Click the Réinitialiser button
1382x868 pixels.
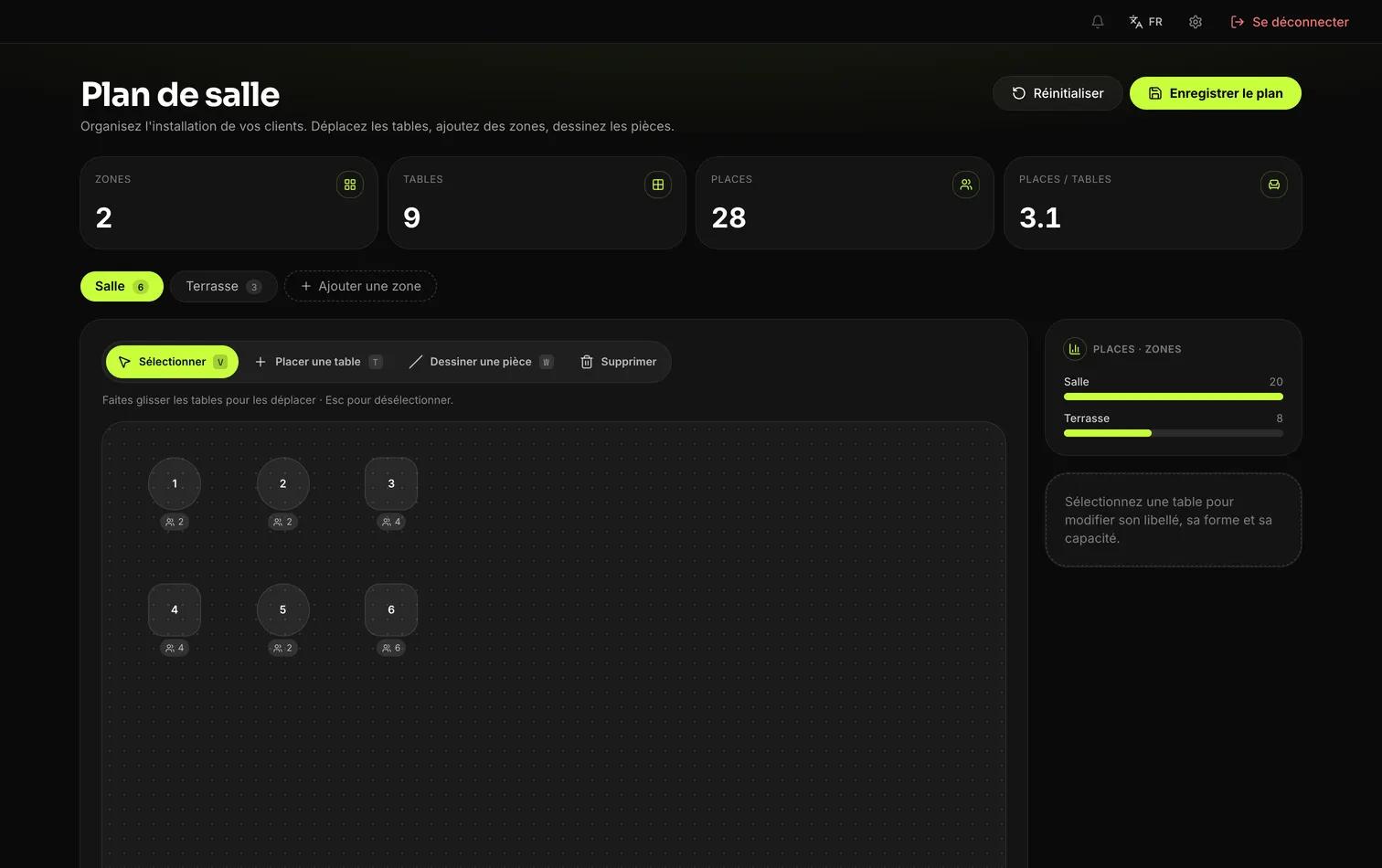coord(1058,93)
